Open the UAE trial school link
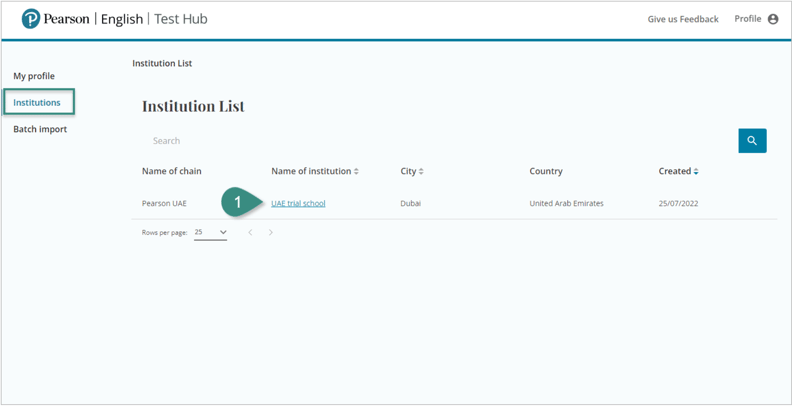 (x=298, y=203)
